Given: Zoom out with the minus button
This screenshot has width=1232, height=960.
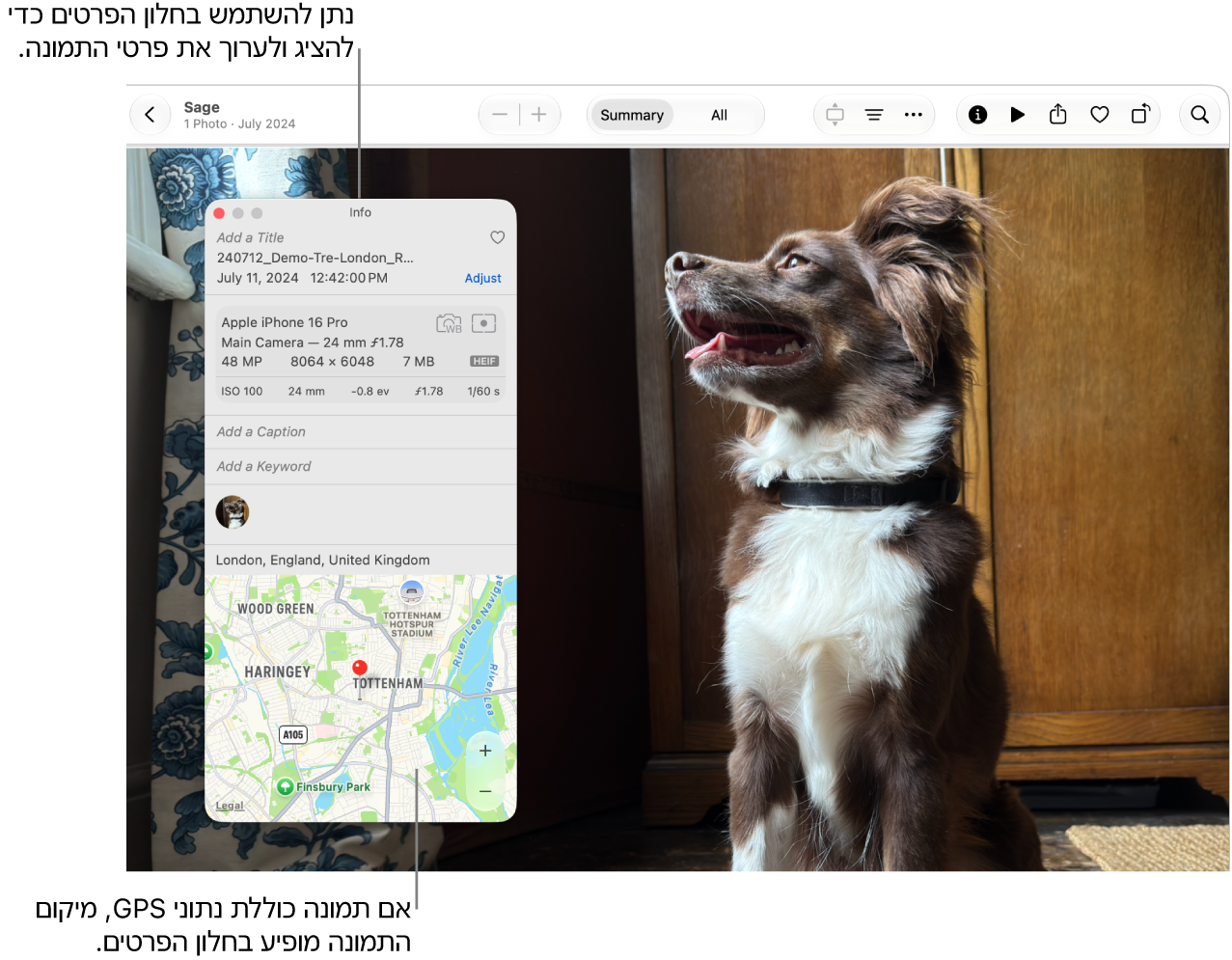Looking at the screenshot, I should pos(500,115).
